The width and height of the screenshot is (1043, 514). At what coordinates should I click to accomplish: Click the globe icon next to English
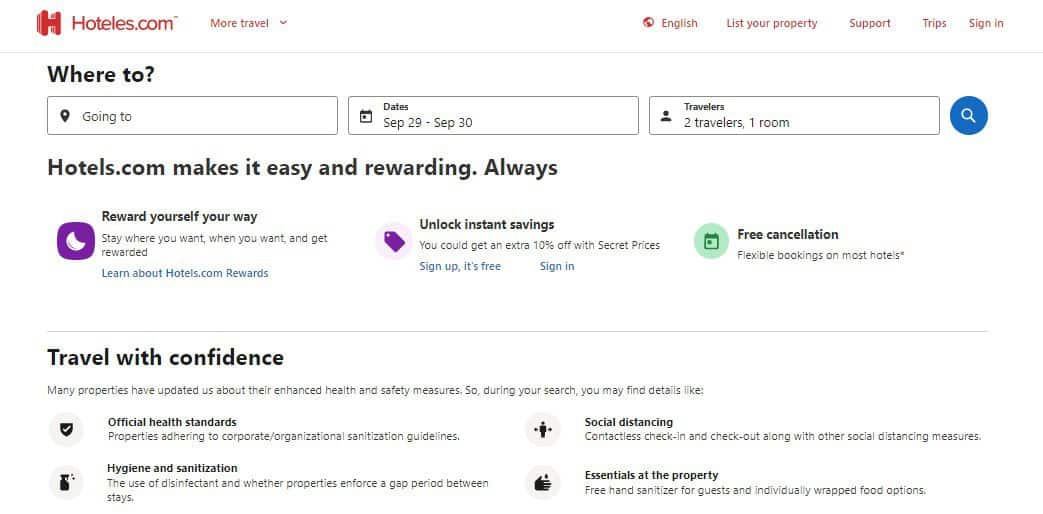[x=649, y=23]
